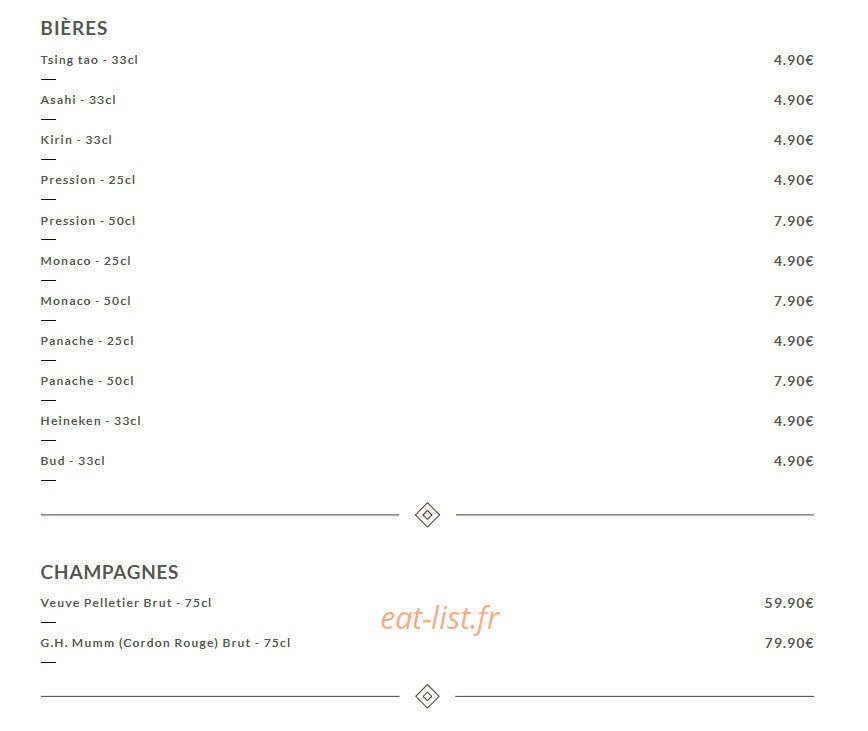Click the Asahi - 33cl item

coord(78,100)
